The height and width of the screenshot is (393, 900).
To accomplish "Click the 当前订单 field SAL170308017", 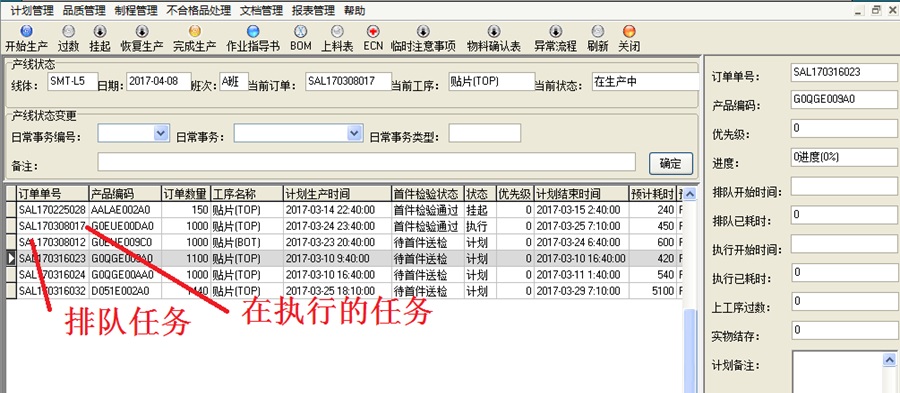I will click(349, 81).
